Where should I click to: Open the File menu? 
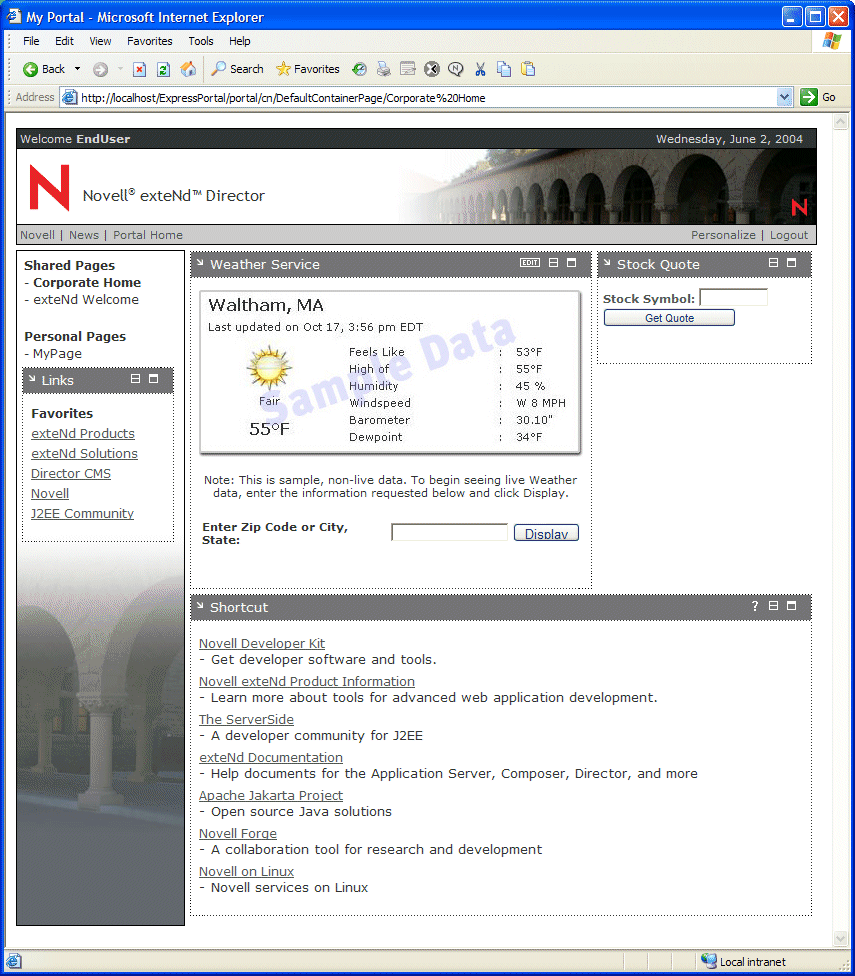click(x=31, y=41)
